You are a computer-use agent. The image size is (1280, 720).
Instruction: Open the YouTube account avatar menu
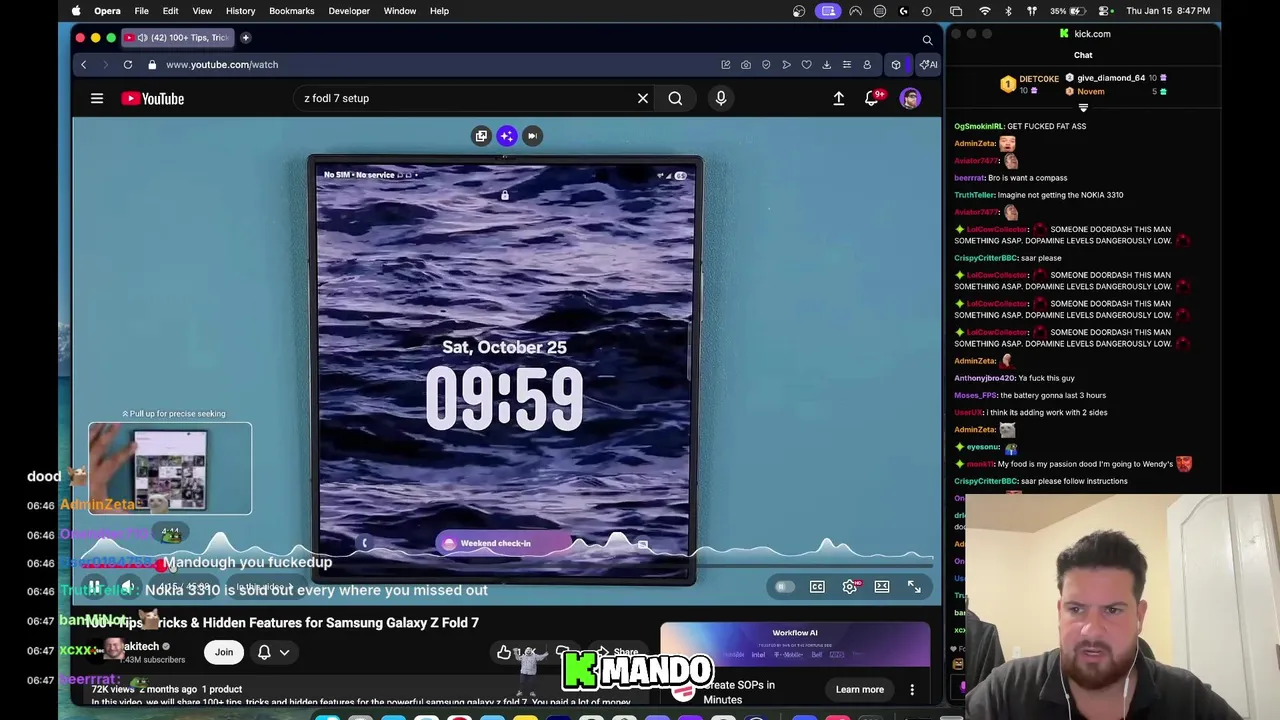point(910,98)
